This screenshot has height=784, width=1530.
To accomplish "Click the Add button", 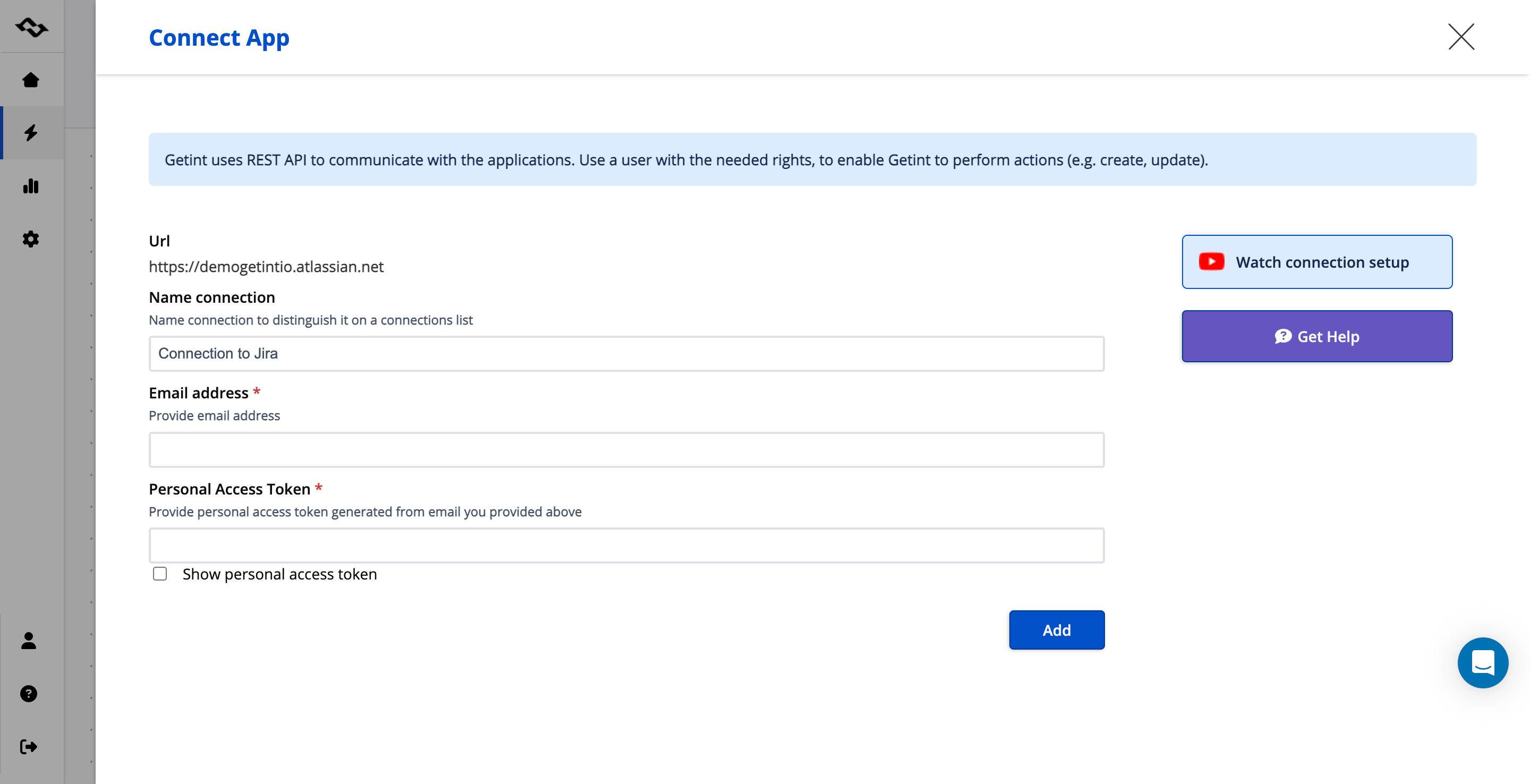I will click(1057, 629).
